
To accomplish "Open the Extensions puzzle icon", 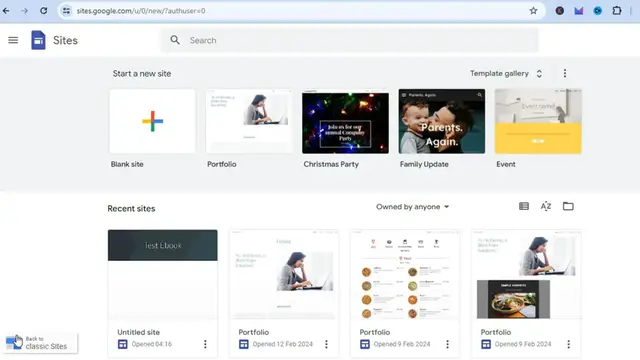I will point(617,11).
